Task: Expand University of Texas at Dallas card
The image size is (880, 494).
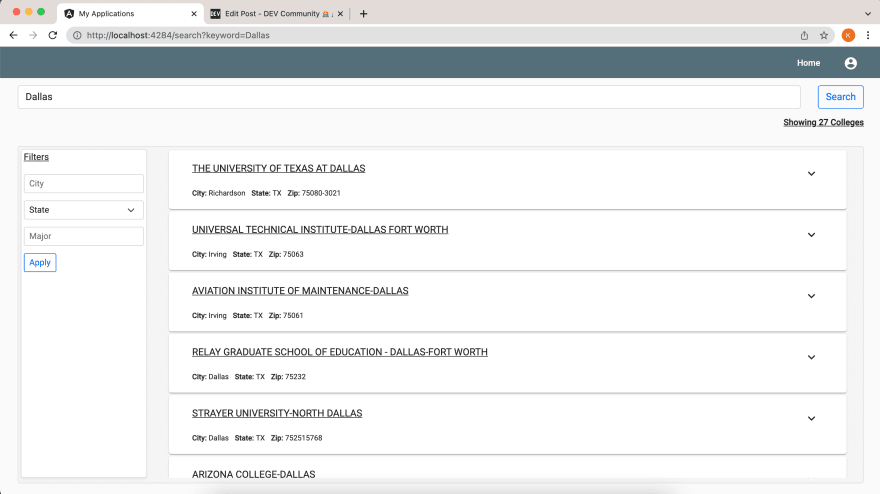Action: coord(811,174)
